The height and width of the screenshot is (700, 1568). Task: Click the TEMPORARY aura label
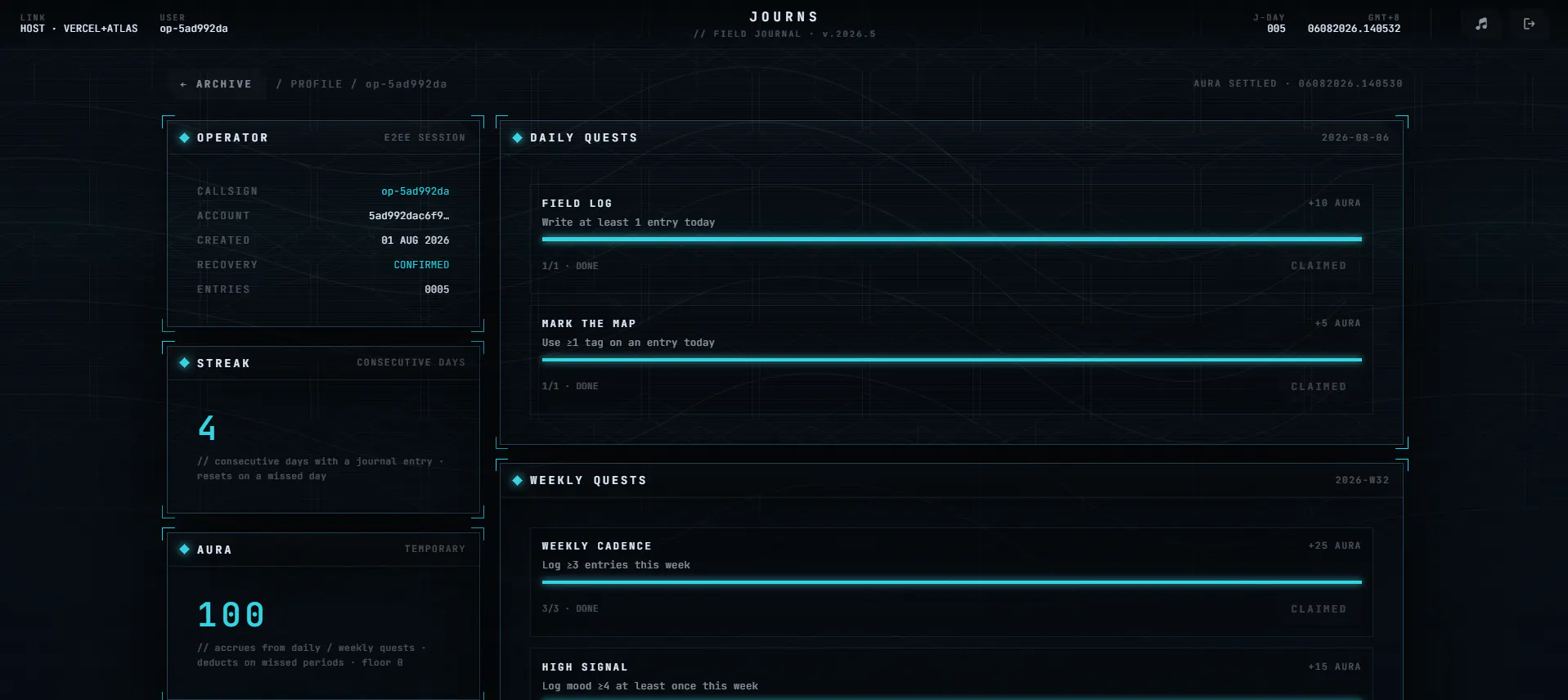(434, 549)
